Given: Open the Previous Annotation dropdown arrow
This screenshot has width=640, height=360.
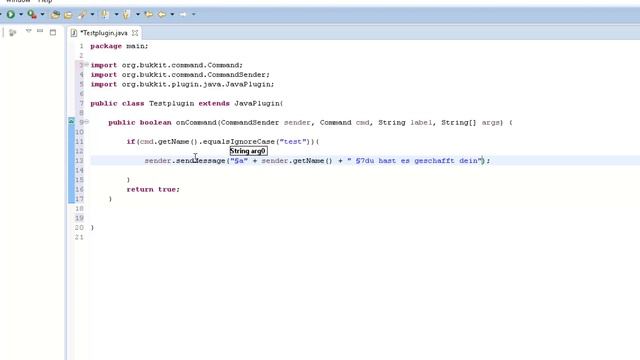Looking at the screenshot, I should tap(138, 14).
